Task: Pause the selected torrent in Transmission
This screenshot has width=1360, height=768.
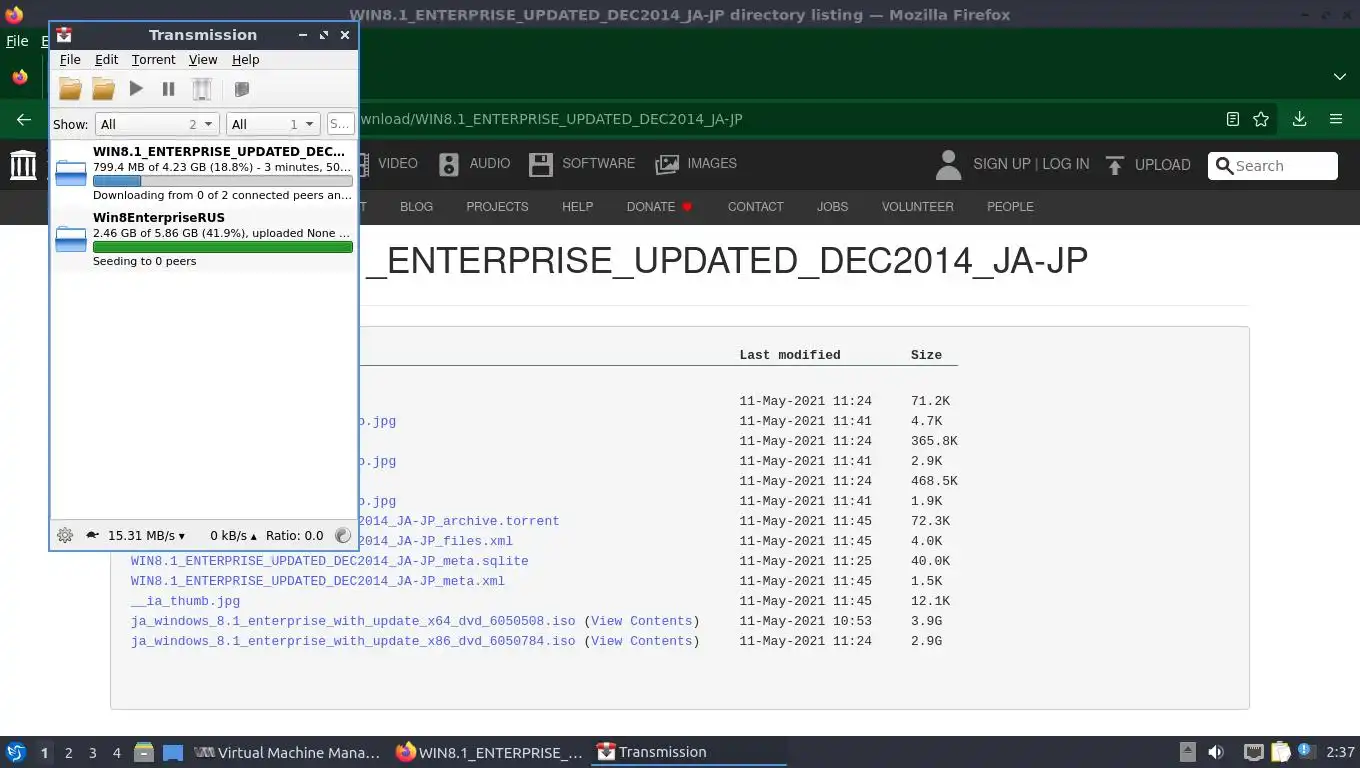Action: tap(168, 89)
